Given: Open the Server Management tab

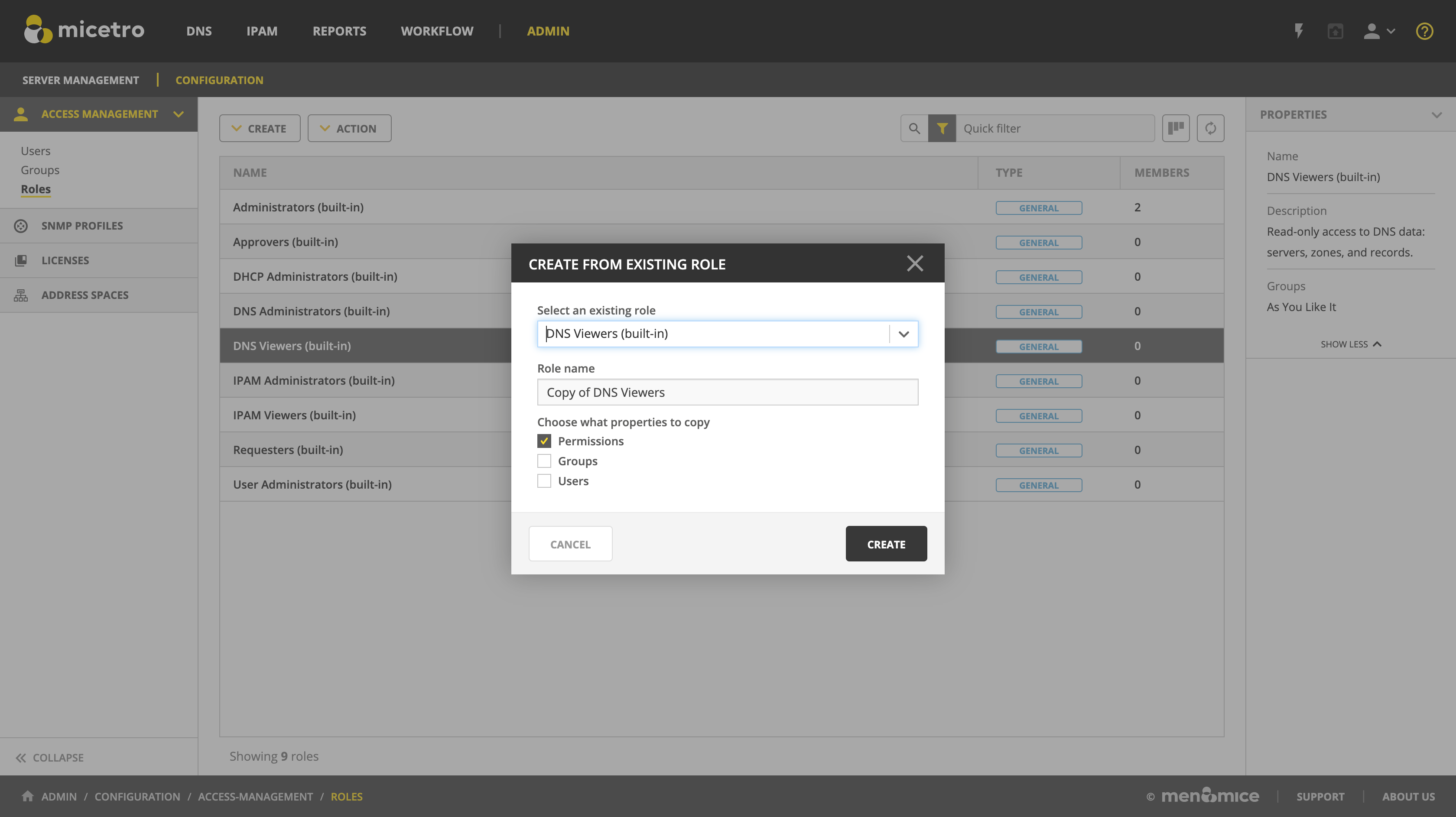Looking at the screenshot, I should [x=80, y=80].
